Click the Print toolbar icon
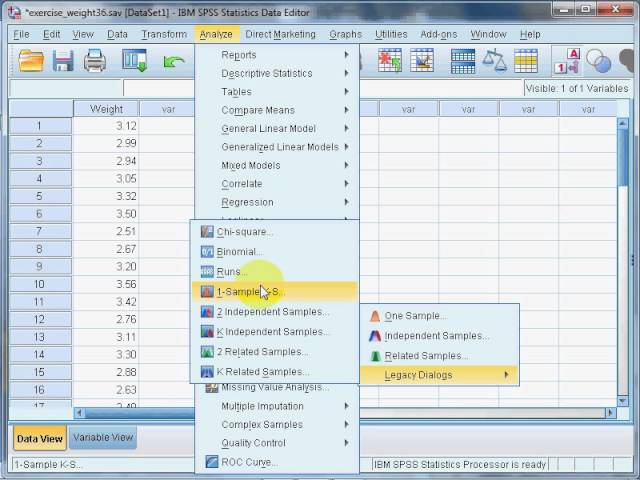 point(95,61)
